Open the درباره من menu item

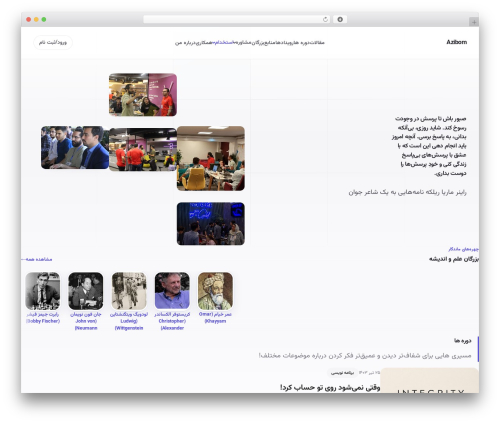[x=184, y=43]
